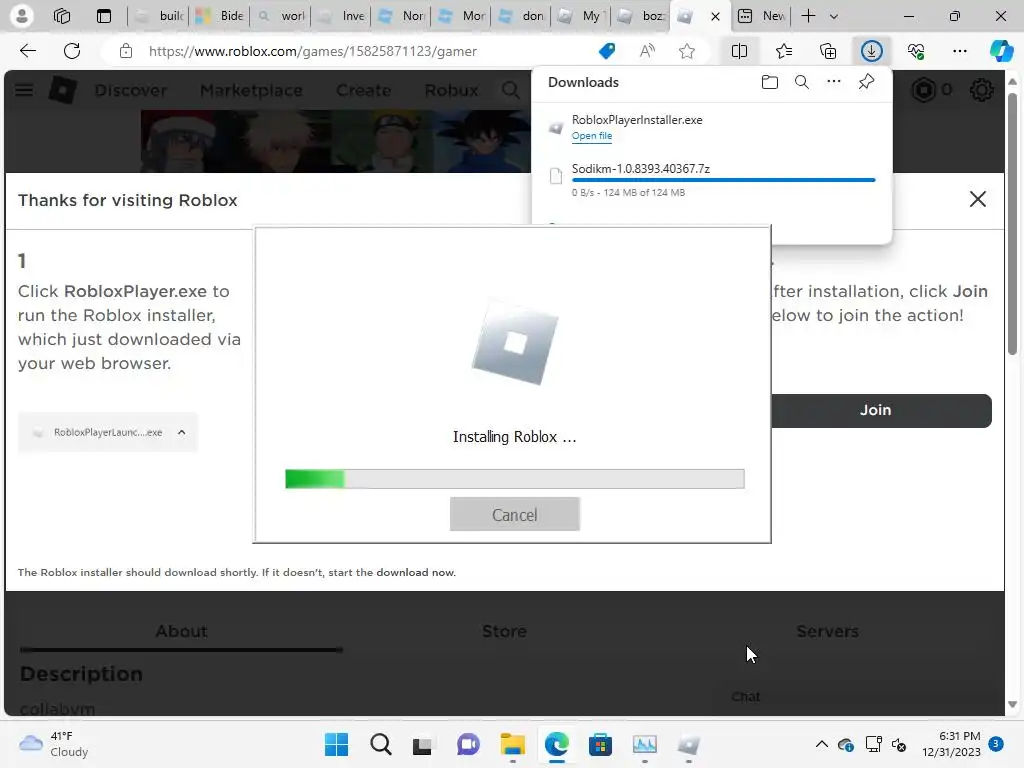Open Microsoft Store from taskbar
Viewport: 1024px width, 768px height.
pos(600,744)
